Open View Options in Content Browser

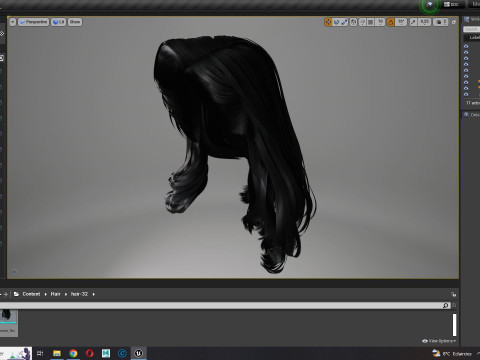pos(439,341)
